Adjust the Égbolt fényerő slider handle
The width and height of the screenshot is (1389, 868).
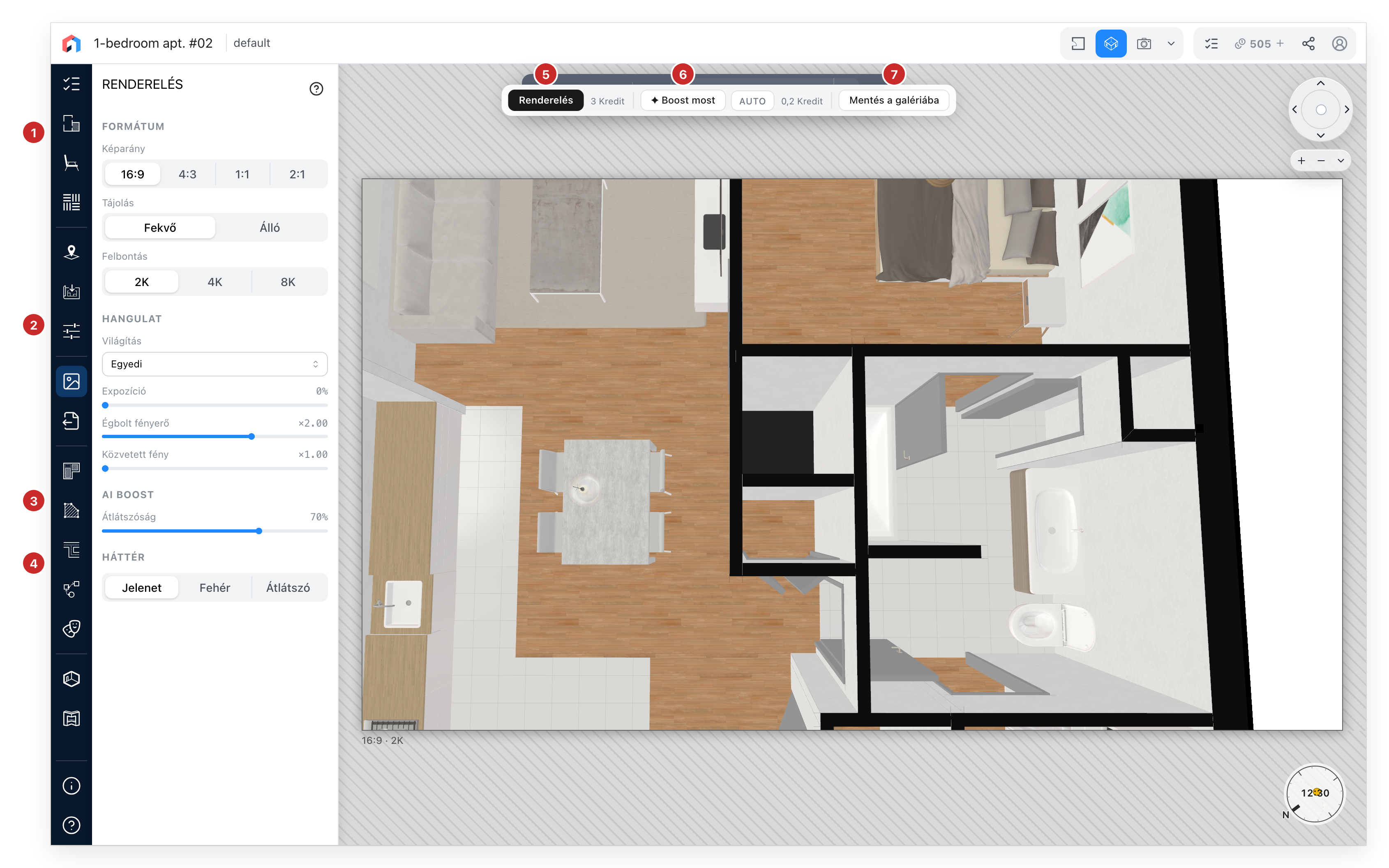click(252, 437)
